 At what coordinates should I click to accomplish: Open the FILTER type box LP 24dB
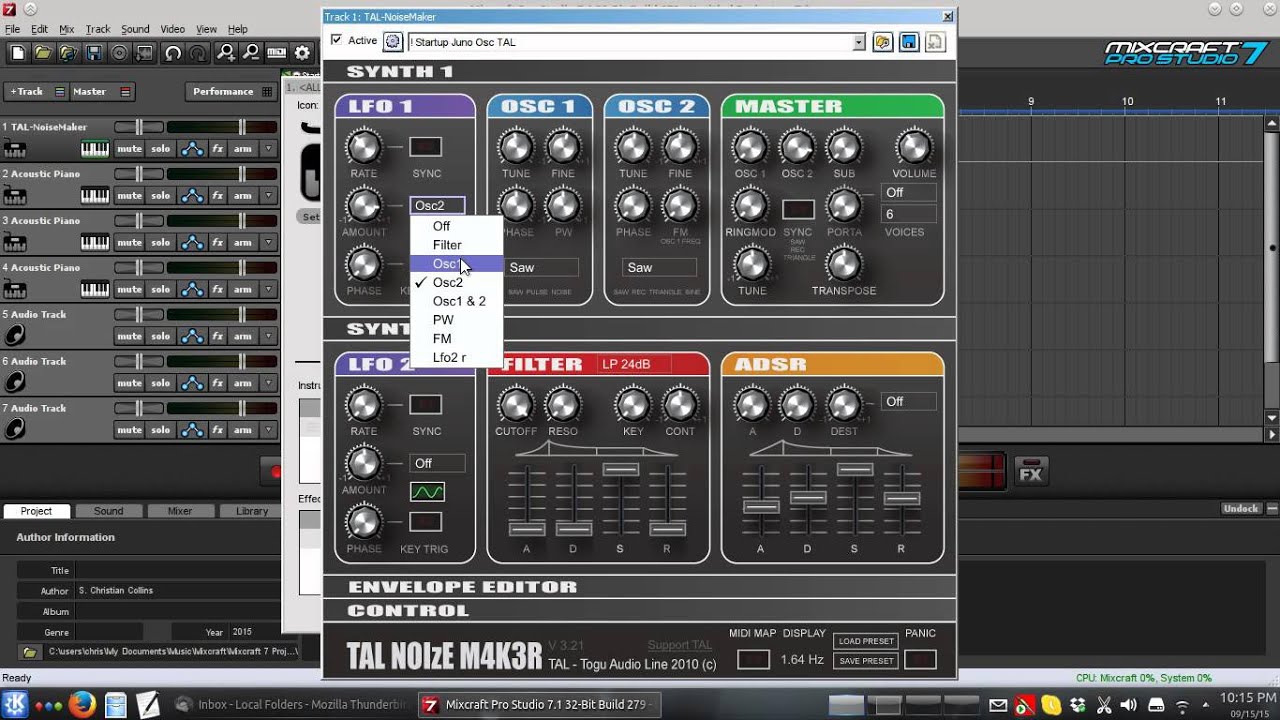(x=636, y=364)
